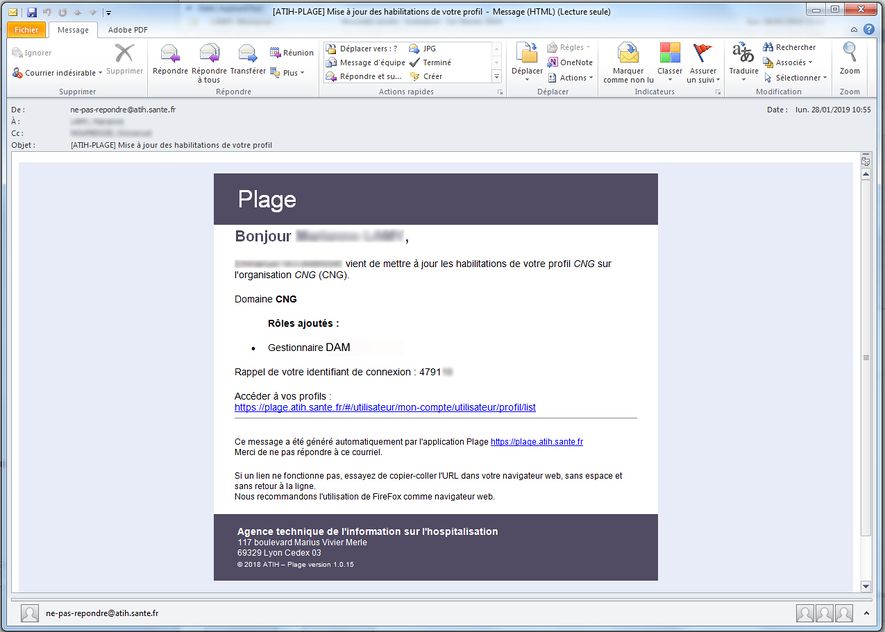
Task: Click the Outlook help question mark
Action: pyautogui.click(x=869, y=29)
